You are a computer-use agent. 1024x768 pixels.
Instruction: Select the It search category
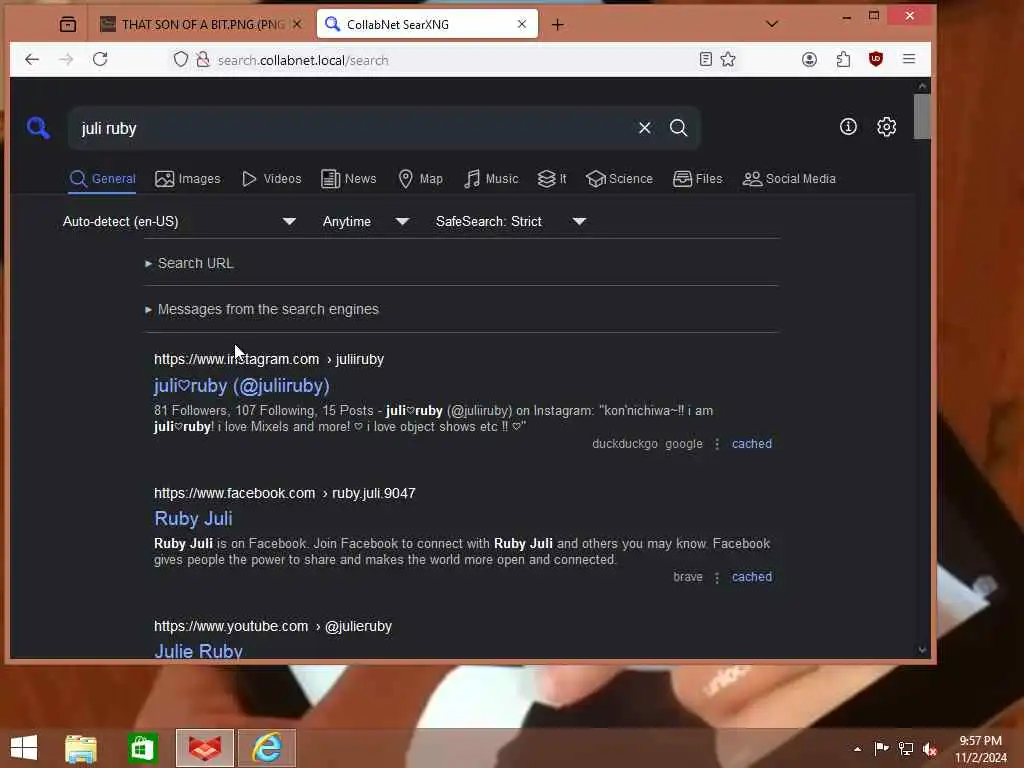551,178
